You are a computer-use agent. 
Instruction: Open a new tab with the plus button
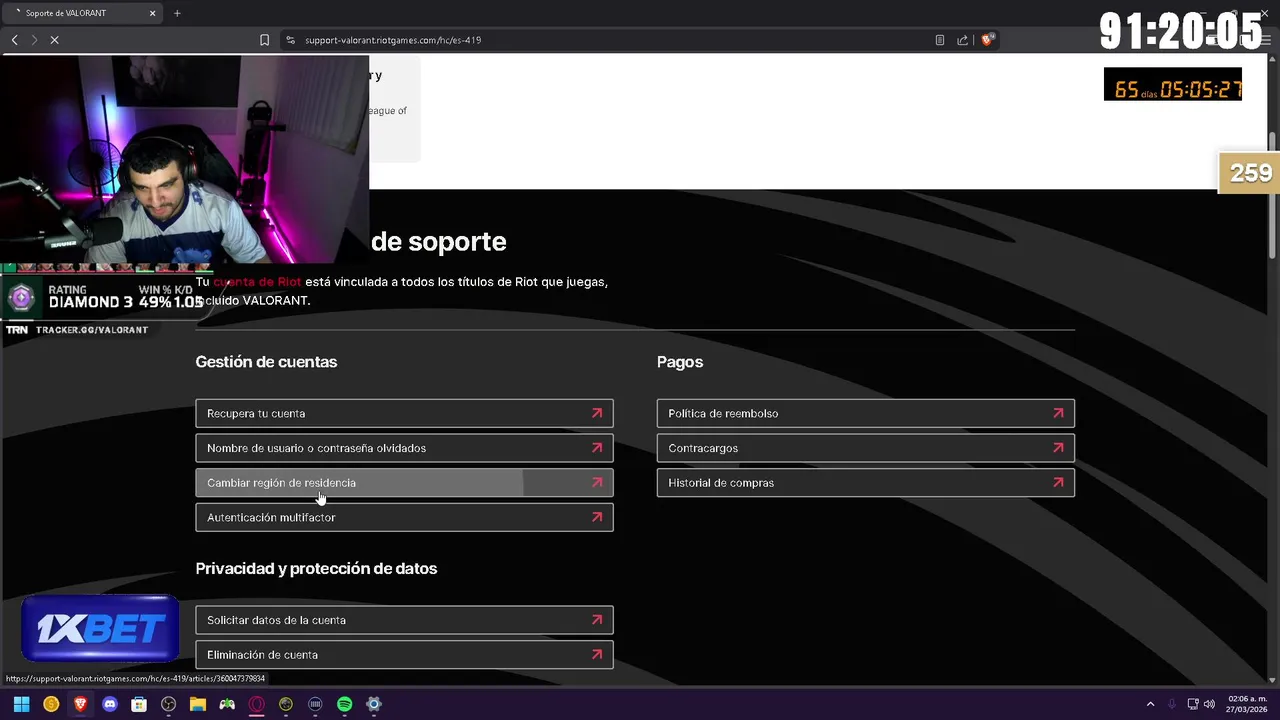[x=177, y=13]
